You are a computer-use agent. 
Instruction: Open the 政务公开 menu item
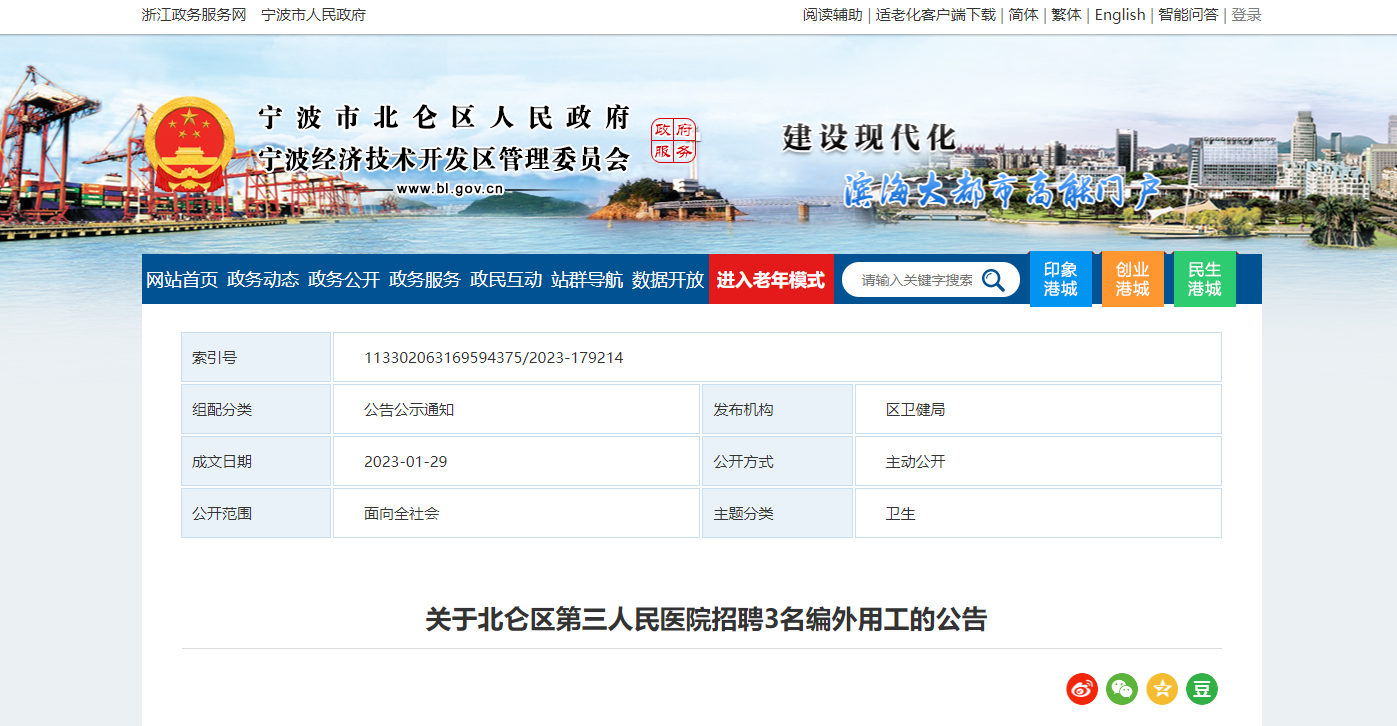click(x=344, y=280)
